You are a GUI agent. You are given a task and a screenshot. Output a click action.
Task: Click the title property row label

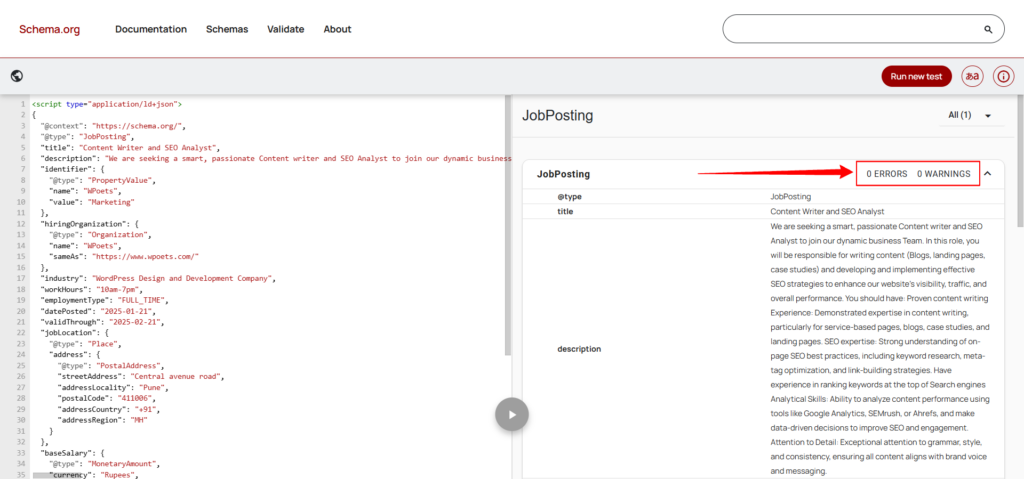[x=565, y=212]
